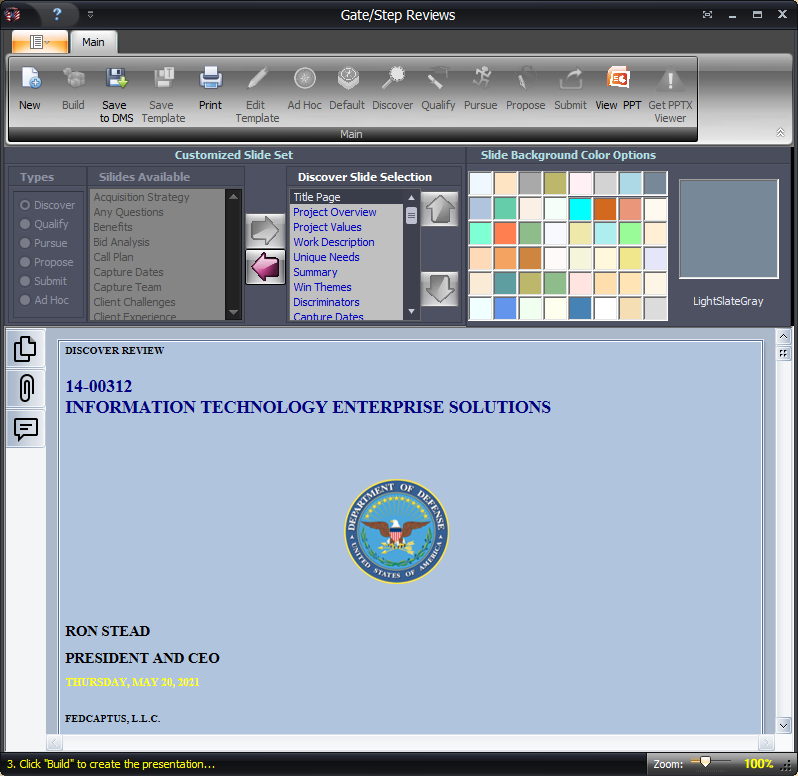The height and width of the screenshot is (776, 798).
Task: Choose the Ad Hoc radio option
Action: coord(26,300)
